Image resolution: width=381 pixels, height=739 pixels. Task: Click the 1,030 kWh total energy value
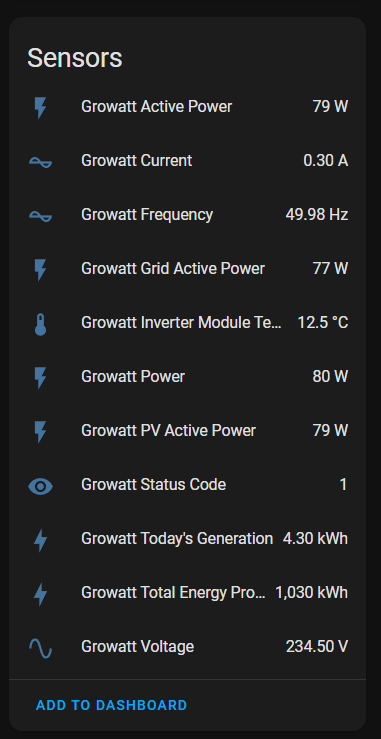312,592
